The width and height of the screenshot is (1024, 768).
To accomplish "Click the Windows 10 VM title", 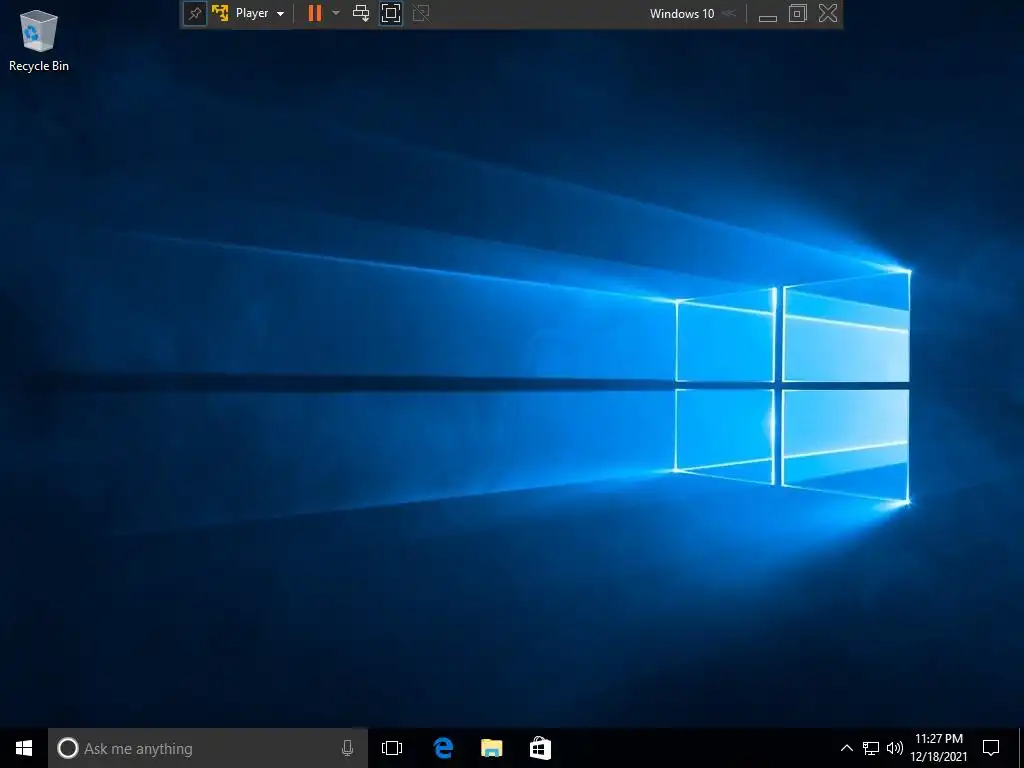I will 682,13.
